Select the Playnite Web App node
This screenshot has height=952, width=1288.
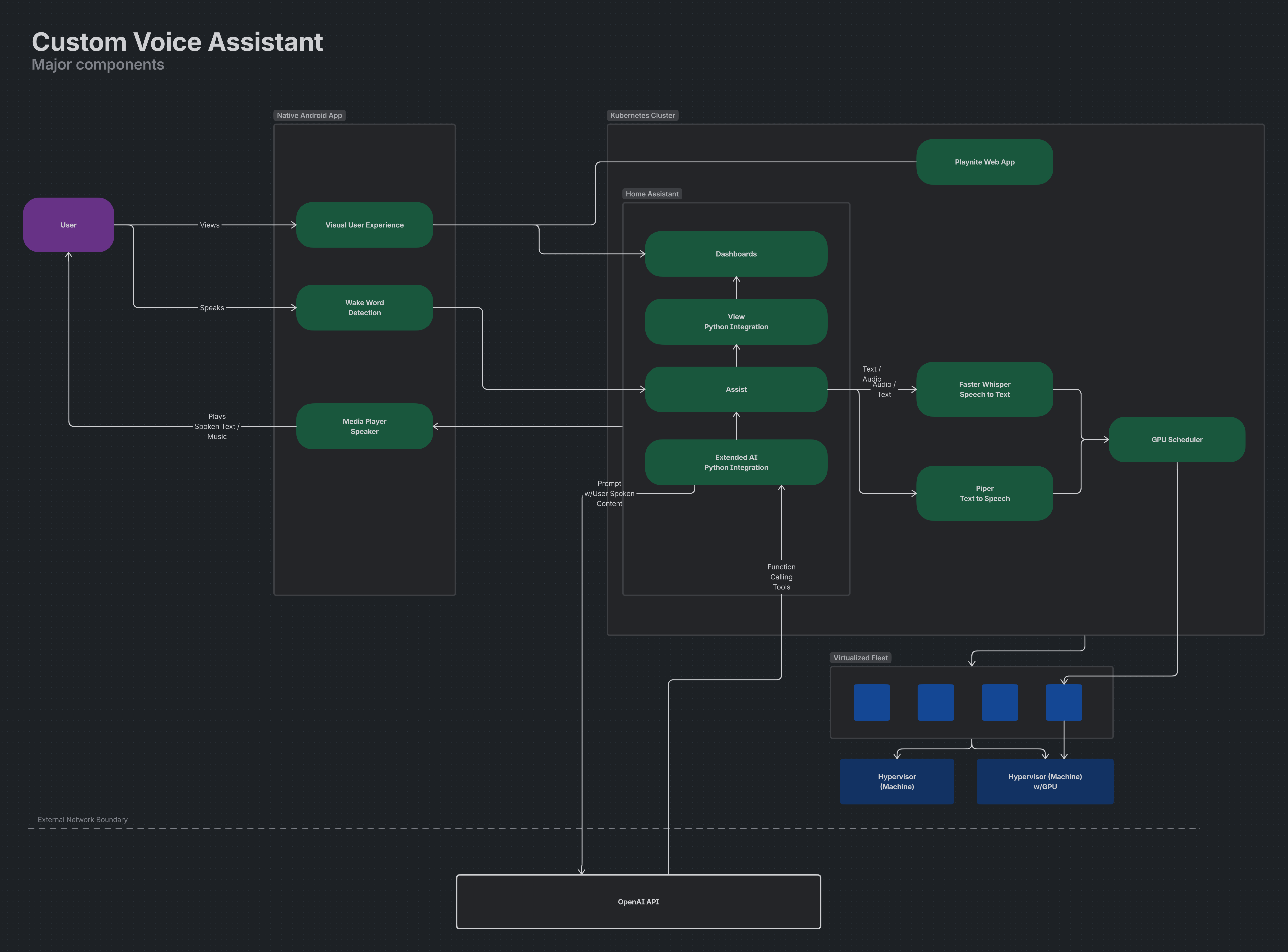coord(984,162)
